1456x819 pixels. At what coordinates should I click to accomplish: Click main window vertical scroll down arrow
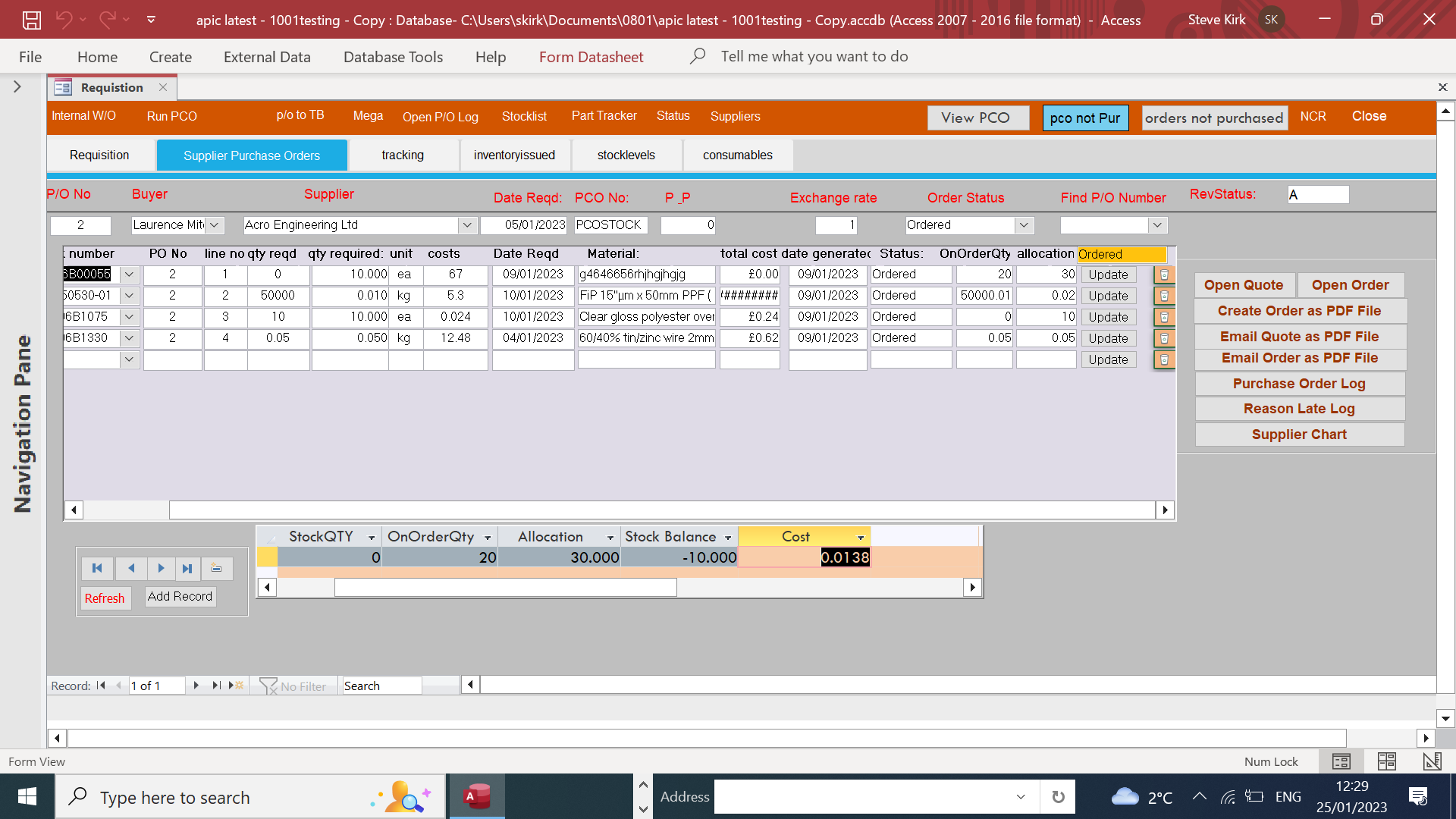coord(1445,717)
